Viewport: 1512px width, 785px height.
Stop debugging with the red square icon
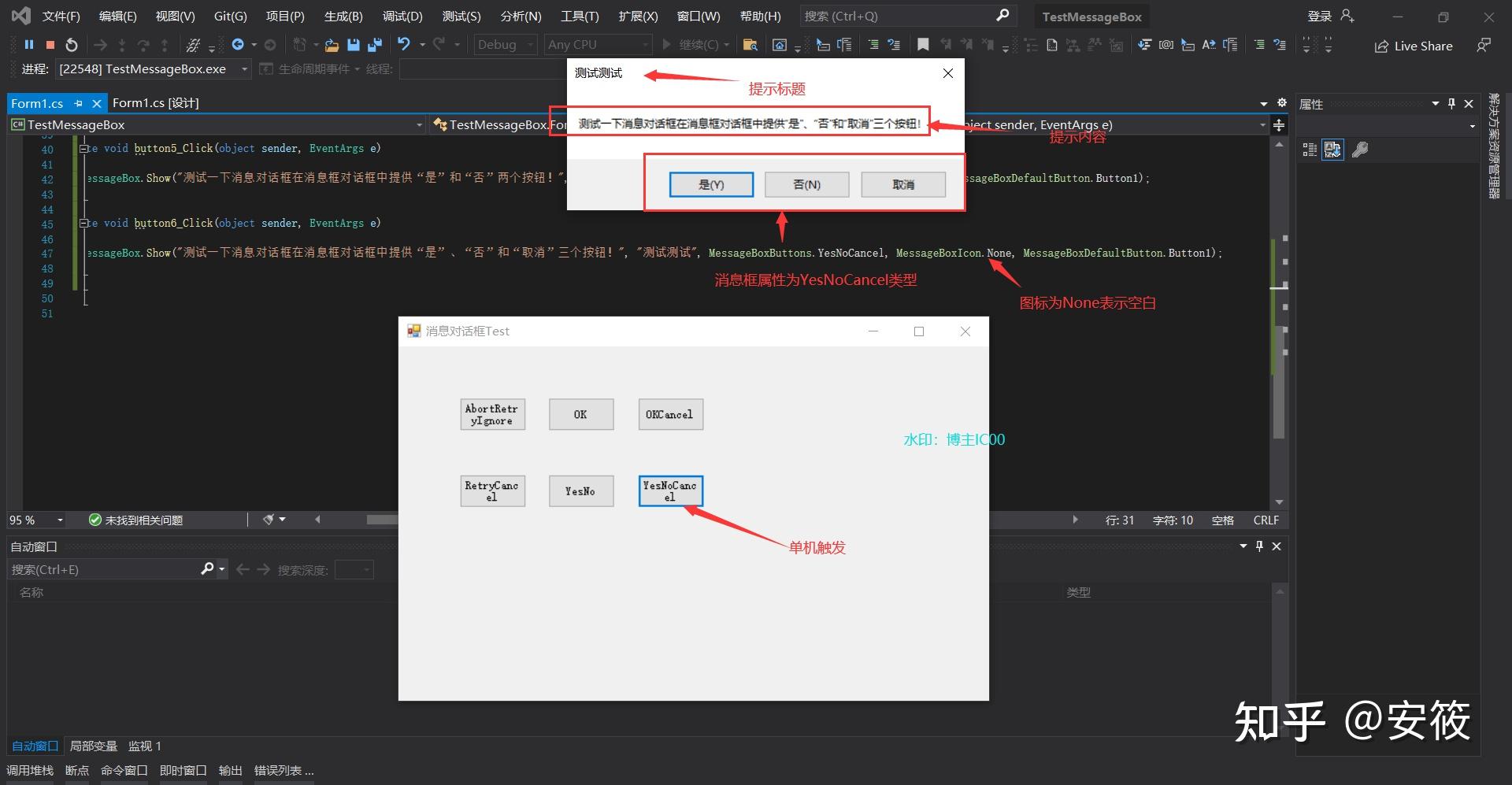click(x=50, y=44)
